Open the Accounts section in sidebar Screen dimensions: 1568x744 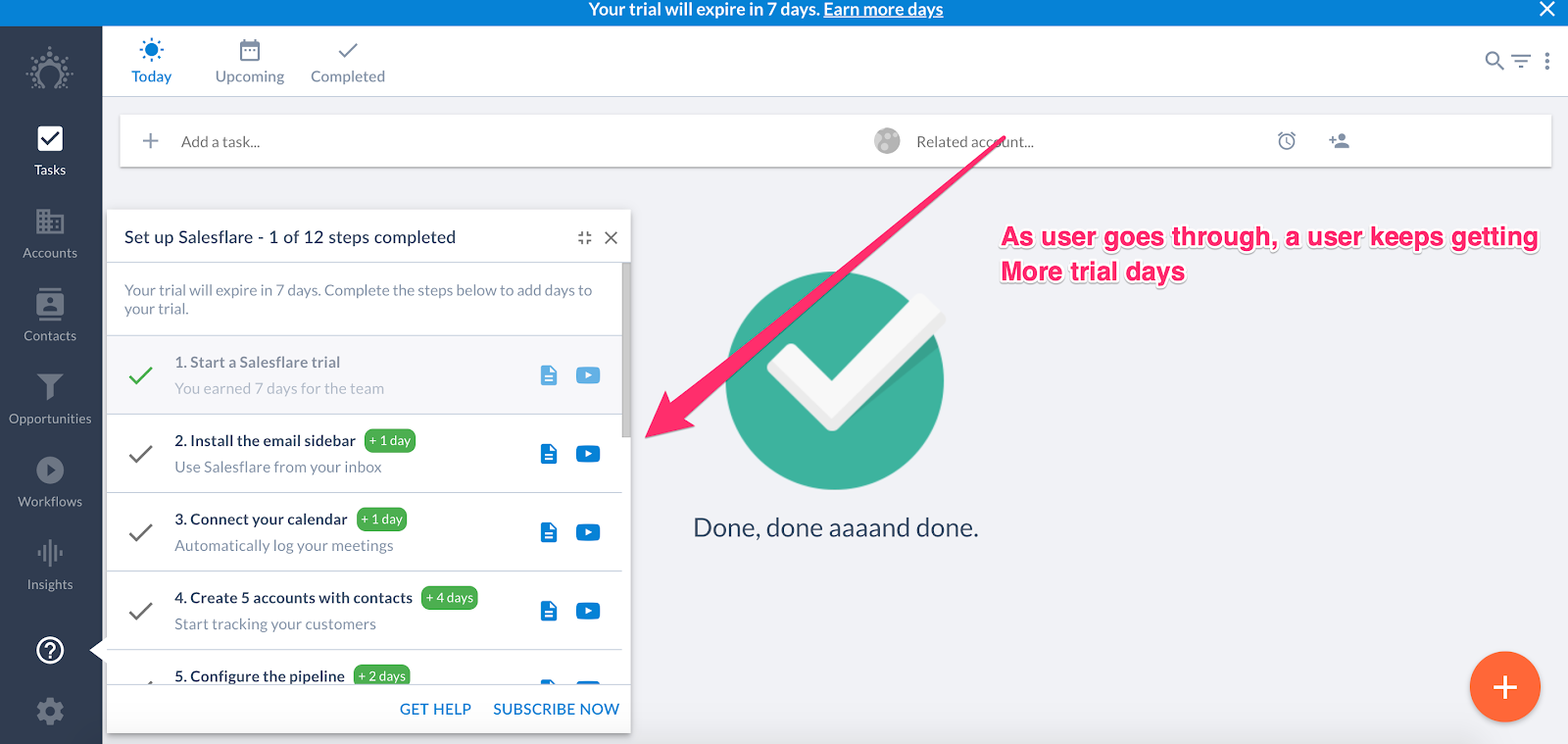(x=50, y=233)
